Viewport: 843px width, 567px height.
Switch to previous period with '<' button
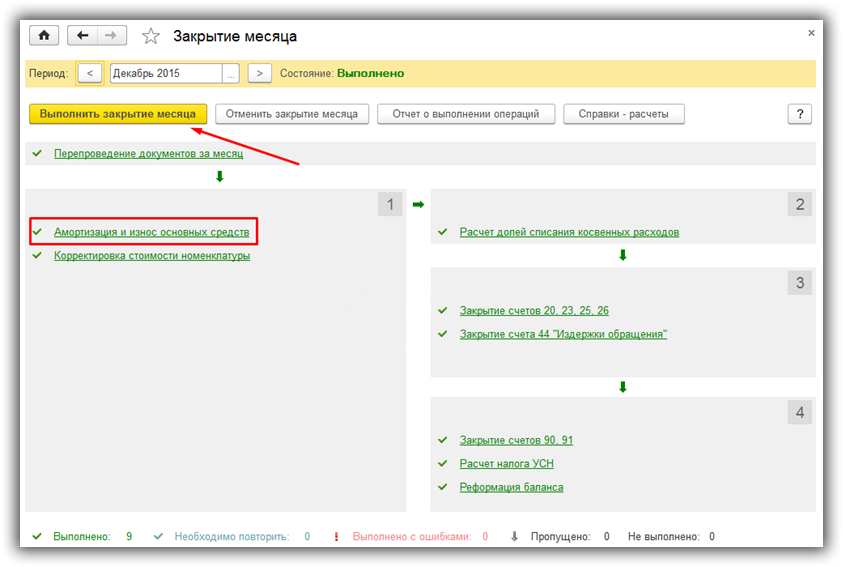89,73
